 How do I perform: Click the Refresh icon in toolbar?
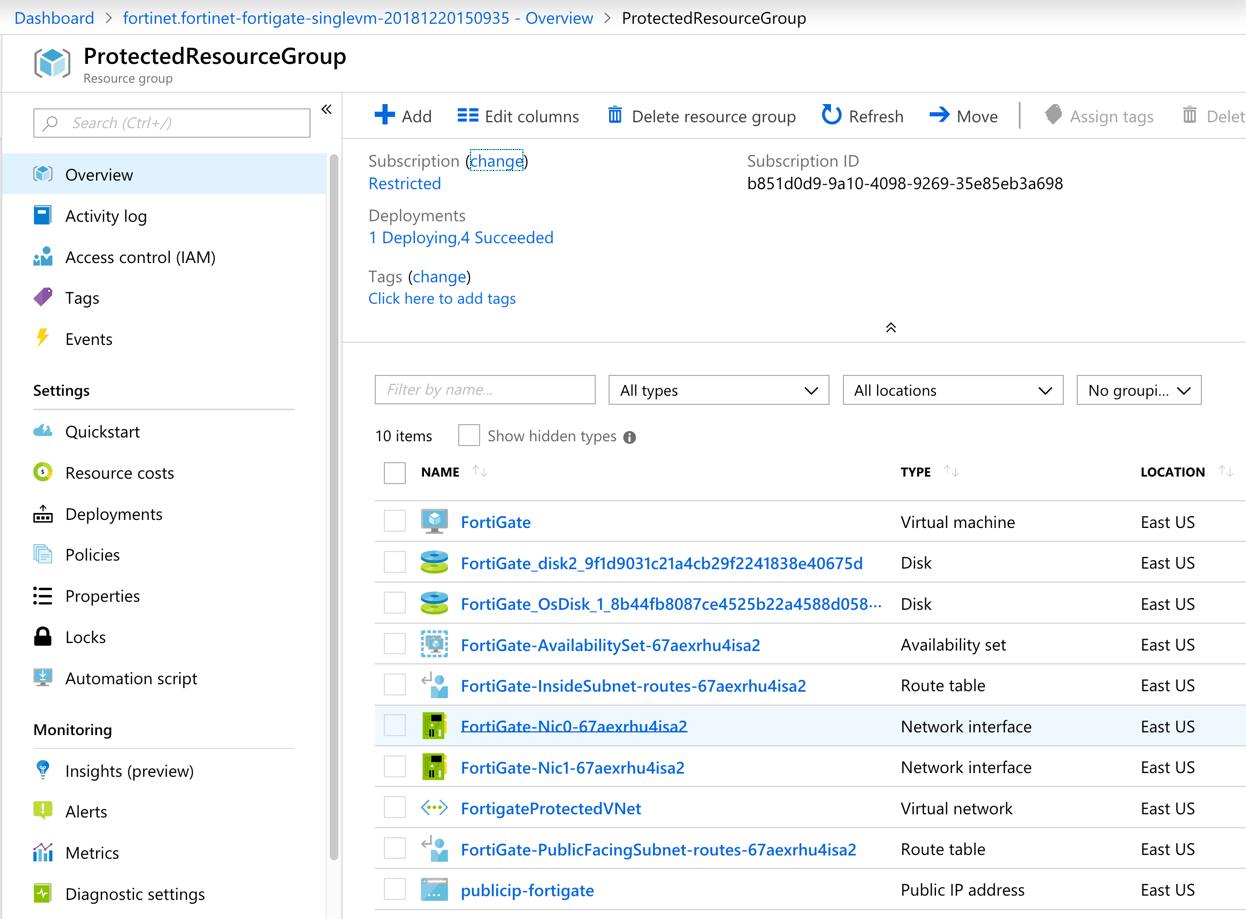831,116
